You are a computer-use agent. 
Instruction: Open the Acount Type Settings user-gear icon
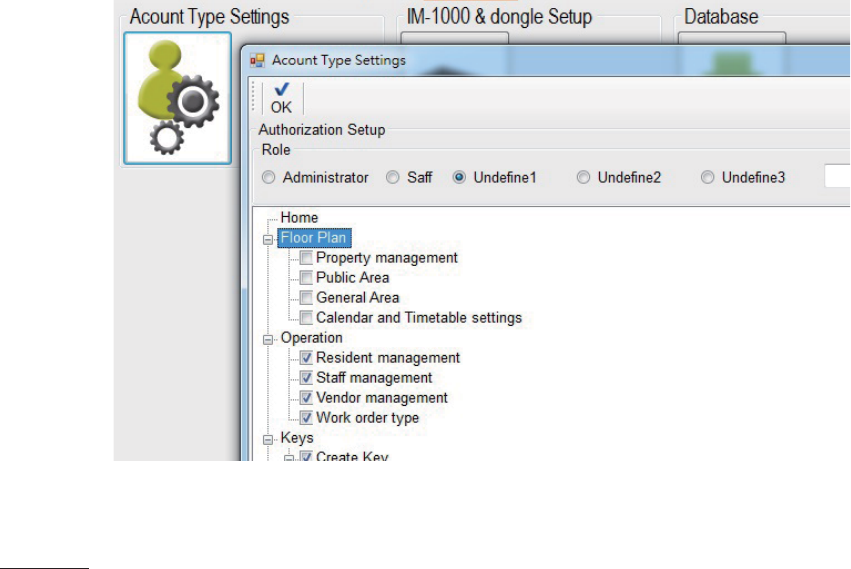pos(177,98)
